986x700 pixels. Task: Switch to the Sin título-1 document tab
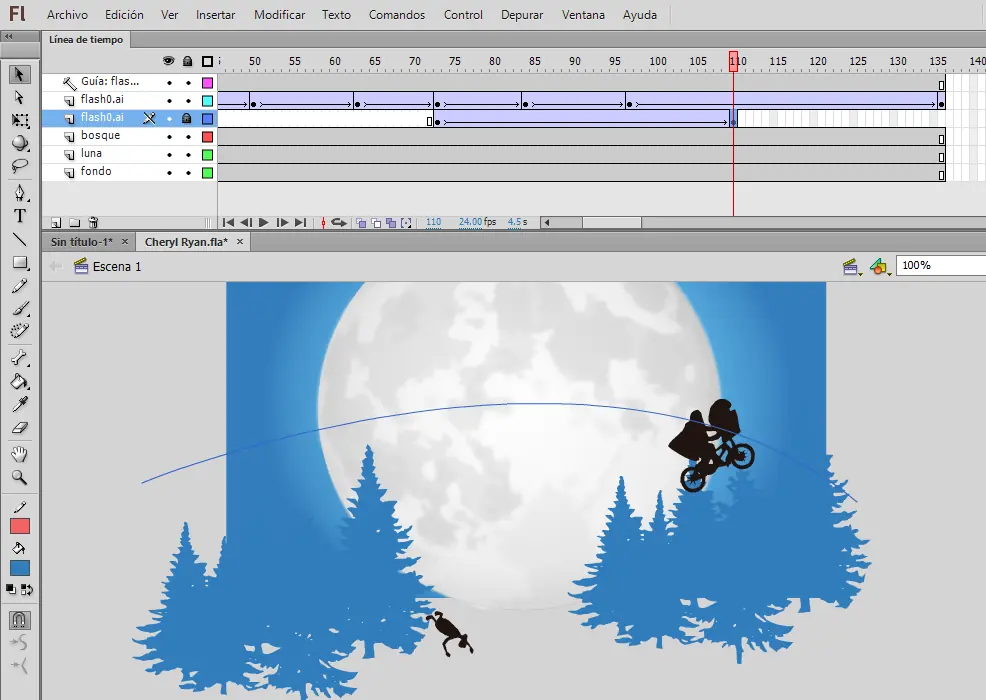click(82, 242)
